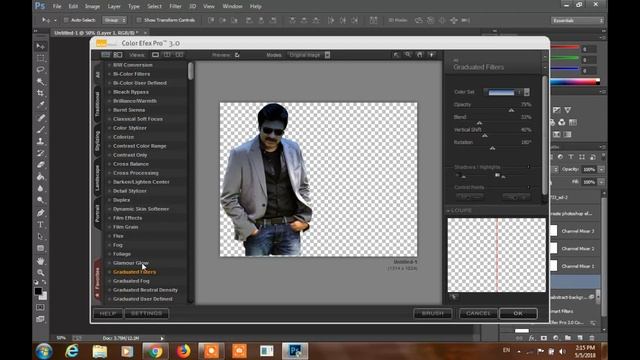The image size is (640, 360).
Task: Click the SETTINGS button
Action: pyautogui.click(x=147, y=313)
